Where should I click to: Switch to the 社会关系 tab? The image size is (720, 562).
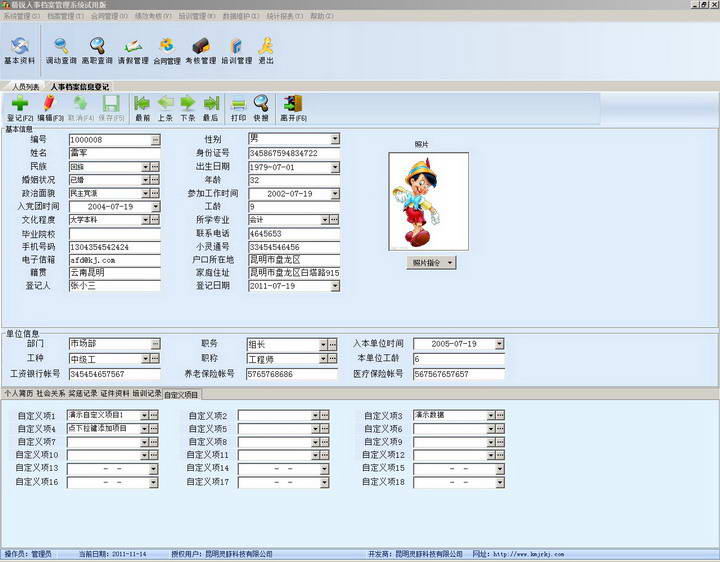[51, 393]
